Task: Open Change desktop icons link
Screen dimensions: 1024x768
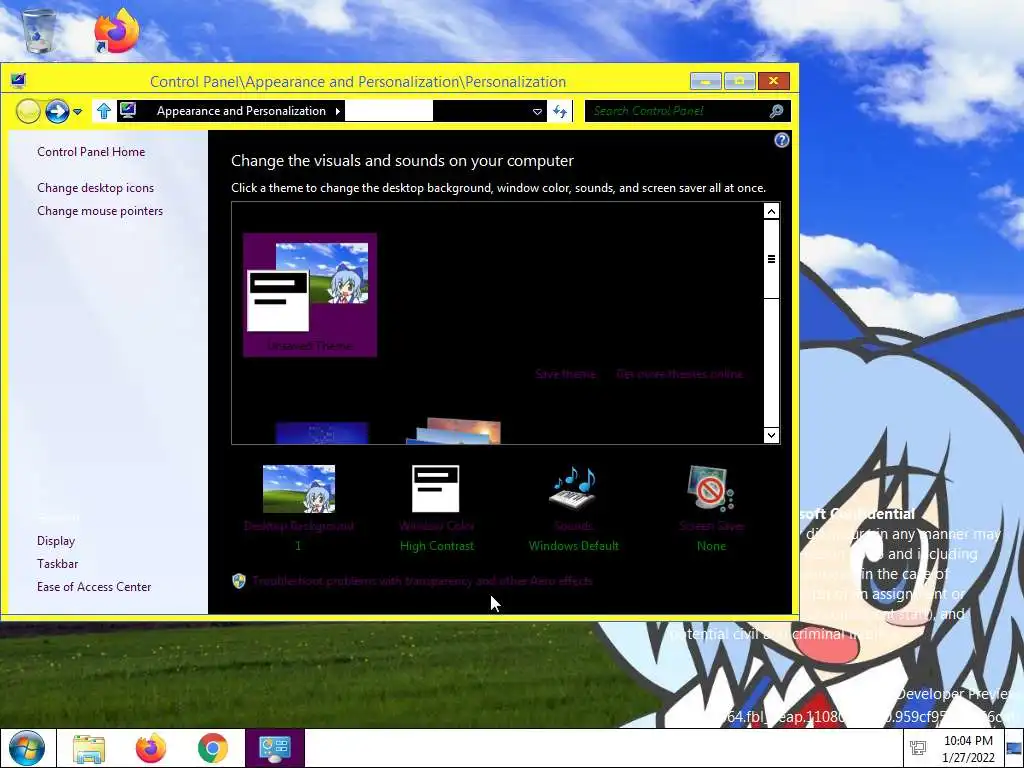Action: 95,187
